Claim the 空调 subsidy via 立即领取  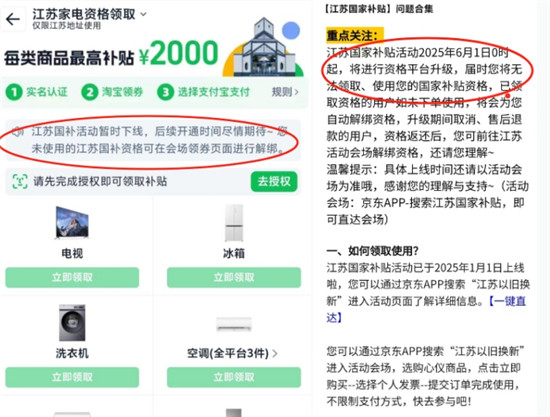234,377
